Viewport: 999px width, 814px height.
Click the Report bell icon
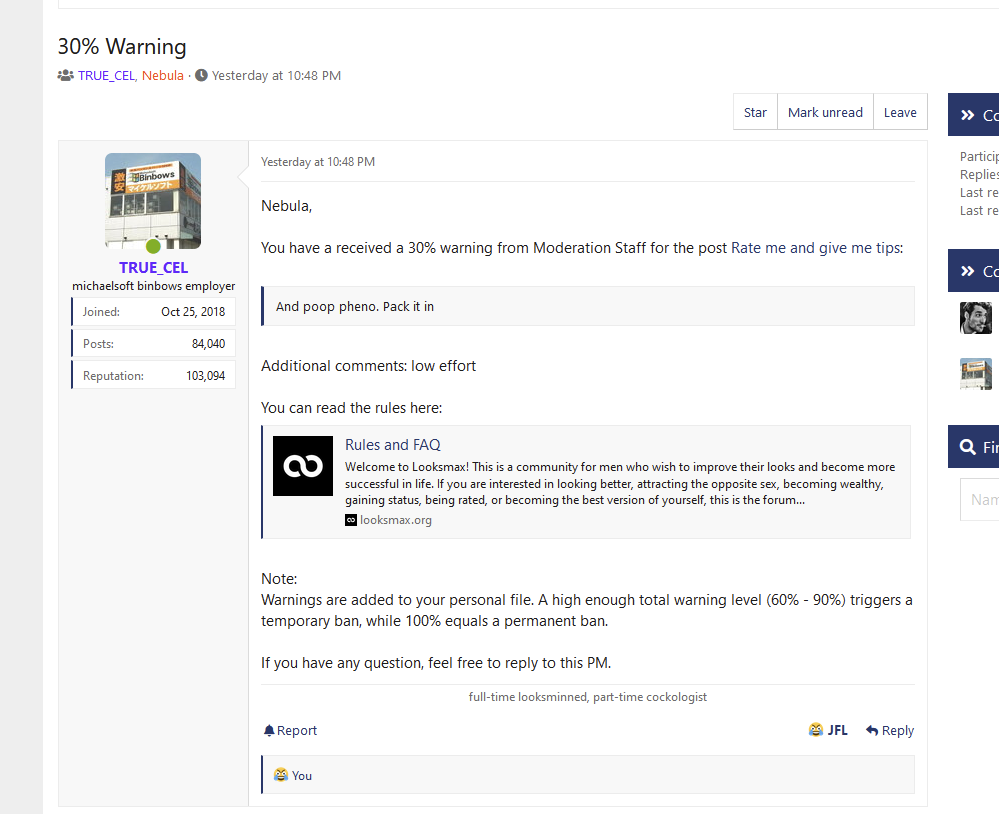click(269, 731)
